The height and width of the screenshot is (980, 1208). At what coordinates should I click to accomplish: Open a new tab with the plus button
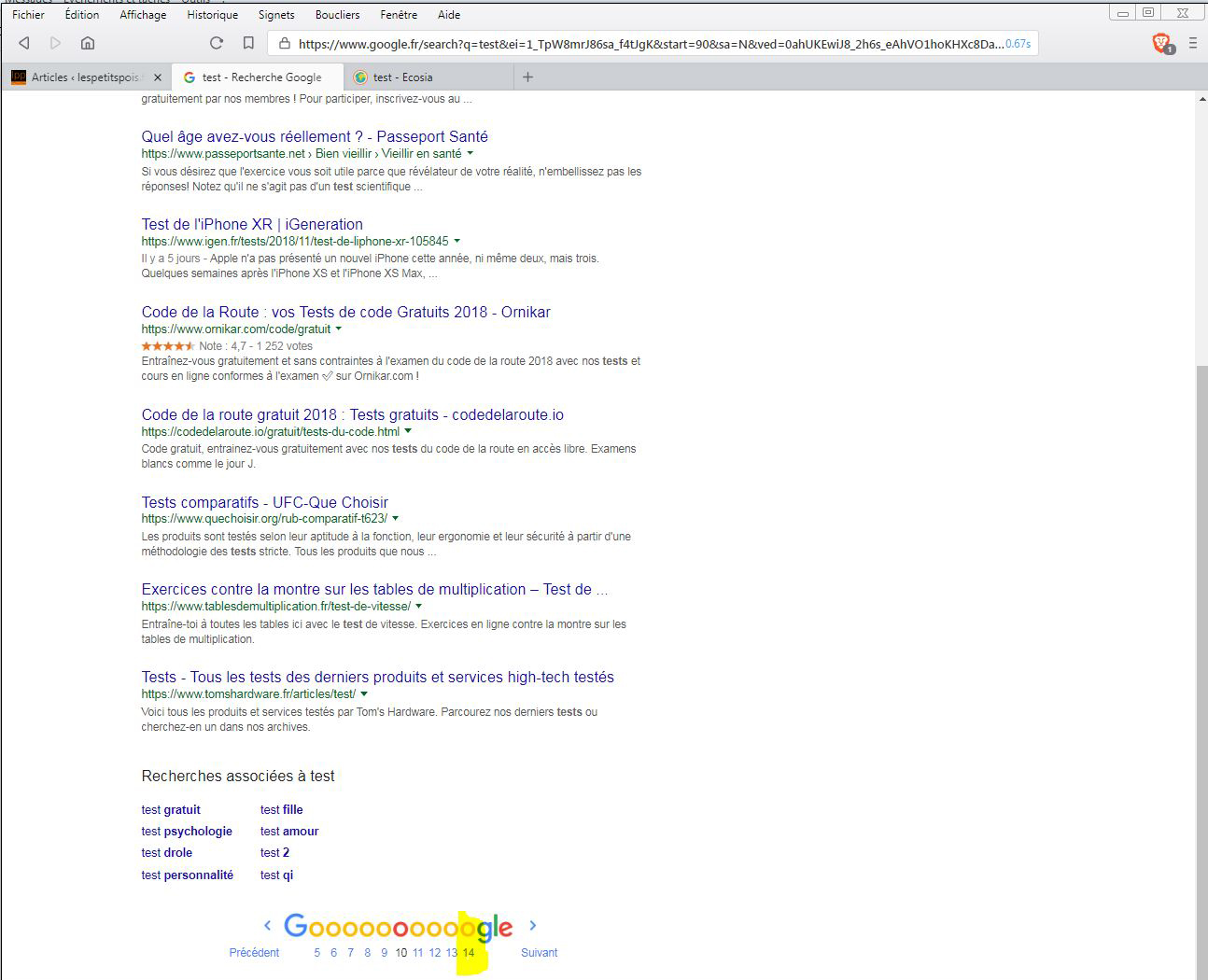coord(527,77)
